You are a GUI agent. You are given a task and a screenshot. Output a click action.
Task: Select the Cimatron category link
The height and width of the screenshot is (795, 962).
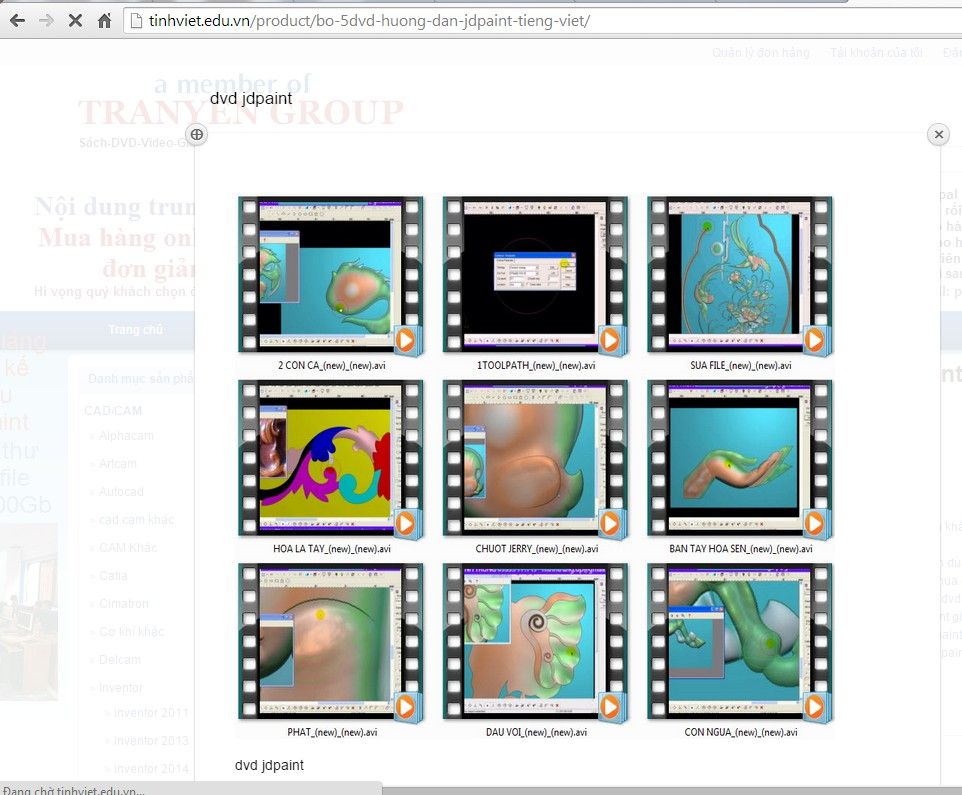123,604
